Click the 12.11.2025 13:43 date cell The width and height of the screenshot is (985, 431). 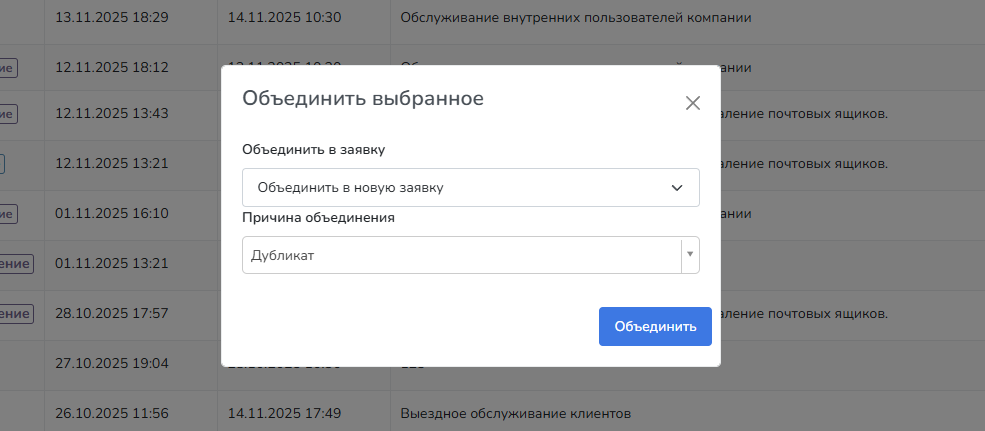coord(112,113)
